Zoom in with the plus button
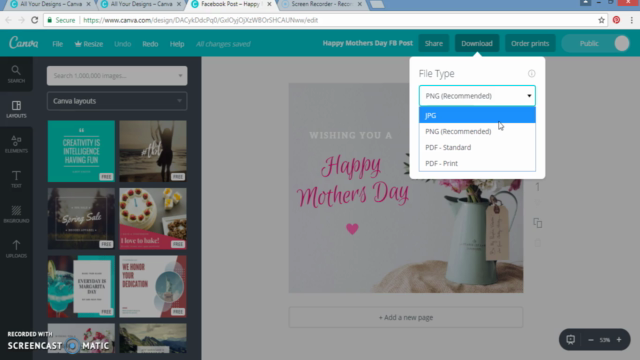Image resolution: width=640 pixels, height=360 pixels. coord(619,340)
